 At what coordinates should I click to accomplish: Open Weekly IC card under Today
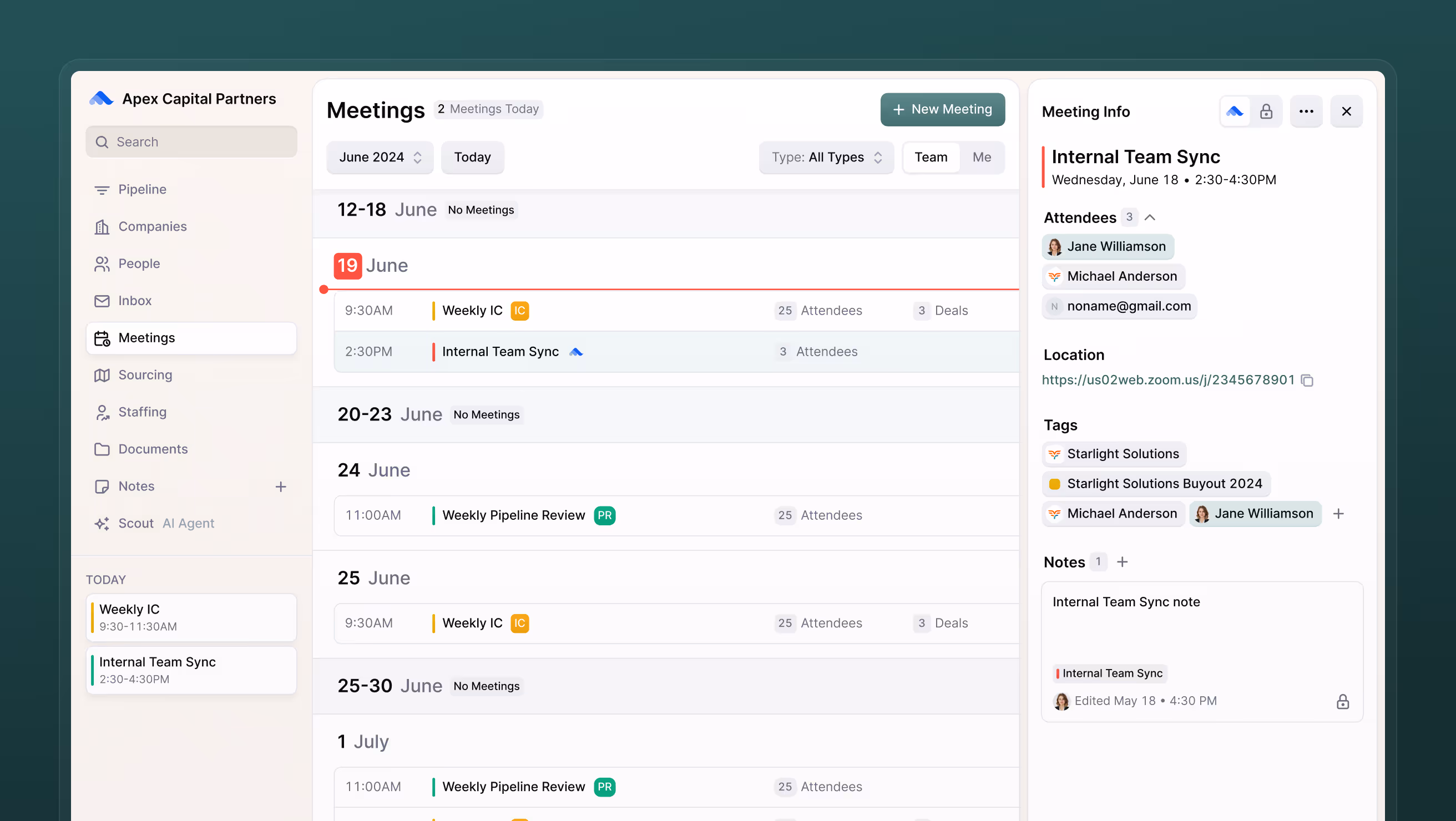191,617
